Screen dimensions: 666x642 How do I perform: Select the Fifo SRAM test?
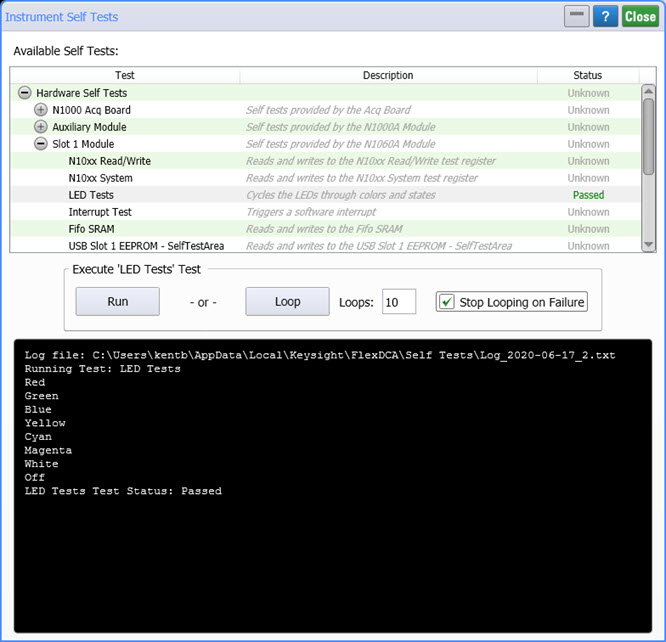point(91,229)
